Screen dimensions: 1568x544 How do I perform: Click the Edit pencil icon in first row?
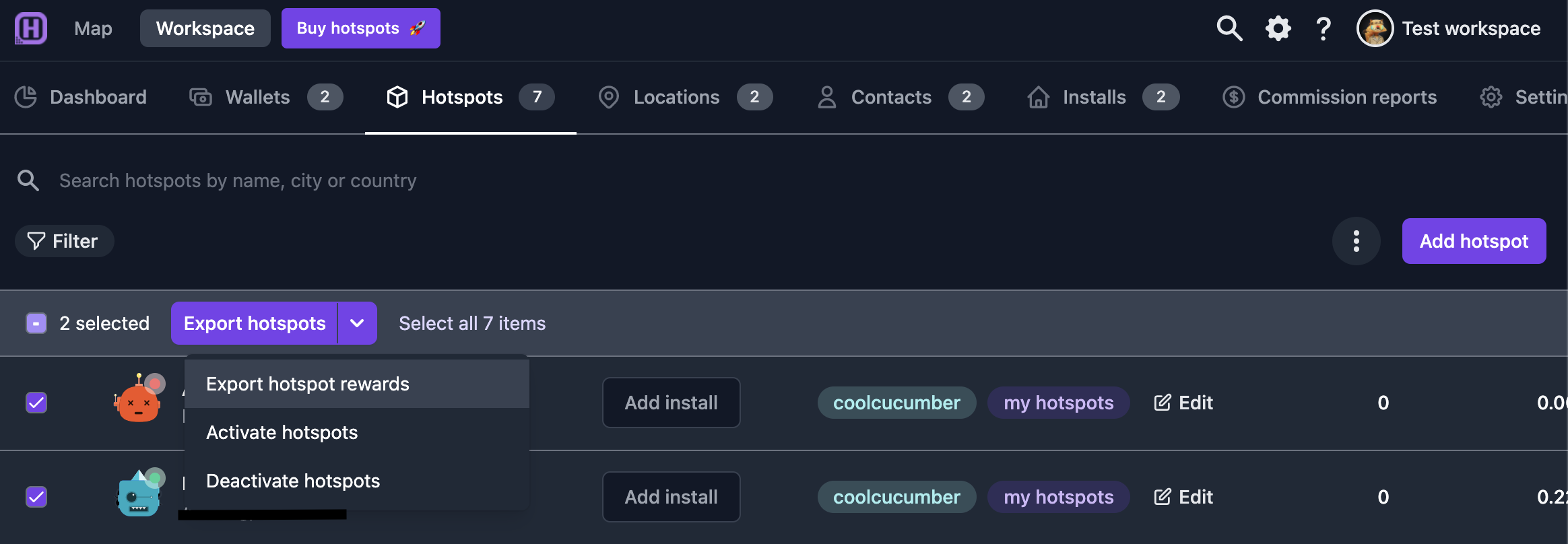tap(1163, 403)
